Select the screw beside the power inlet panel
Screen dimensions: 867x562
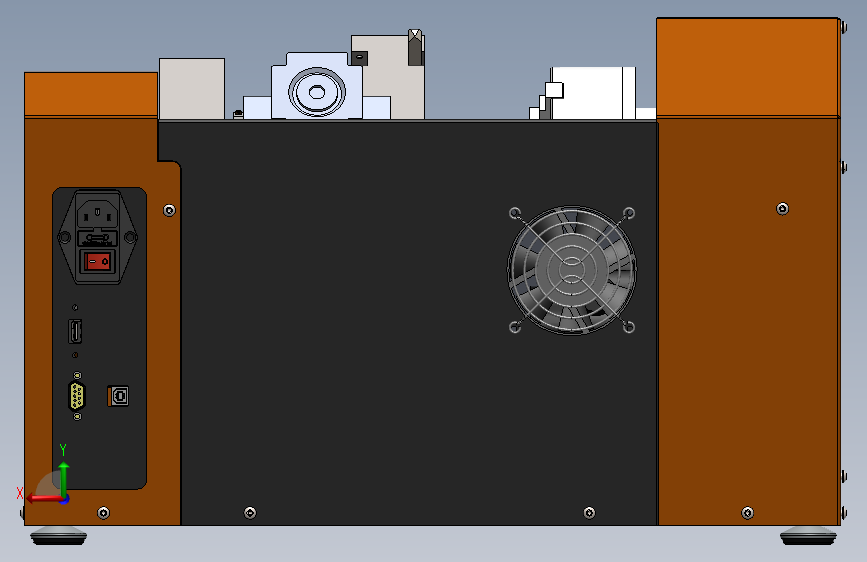pyautogui.click(x=170, y=210)
